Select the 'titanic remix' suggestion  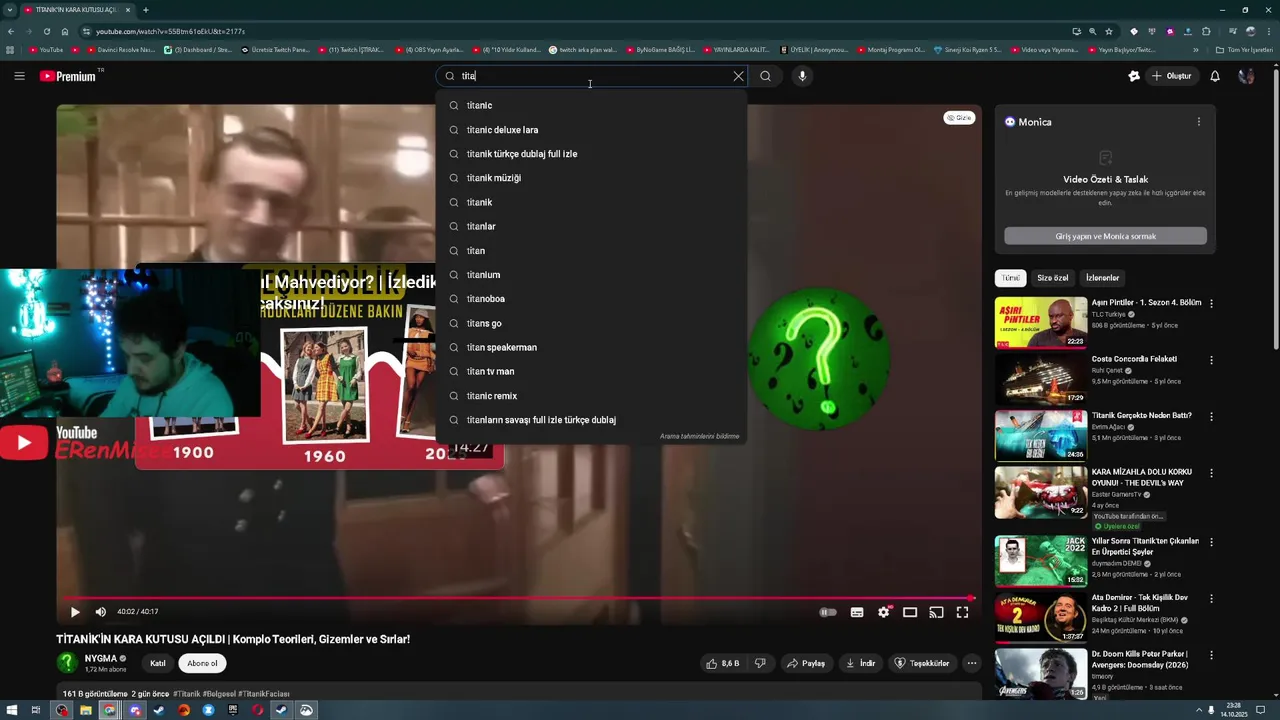point(591,396)
